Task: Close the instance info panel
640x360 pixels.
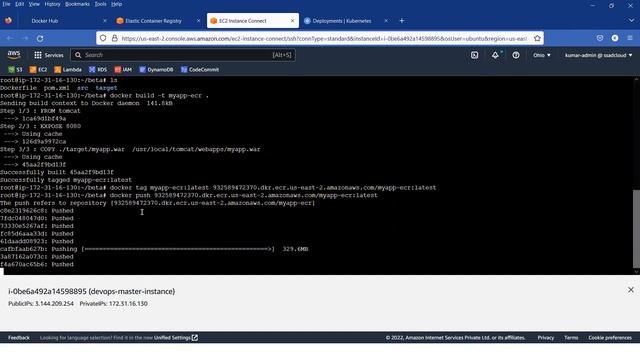Action: pos(631,290)
